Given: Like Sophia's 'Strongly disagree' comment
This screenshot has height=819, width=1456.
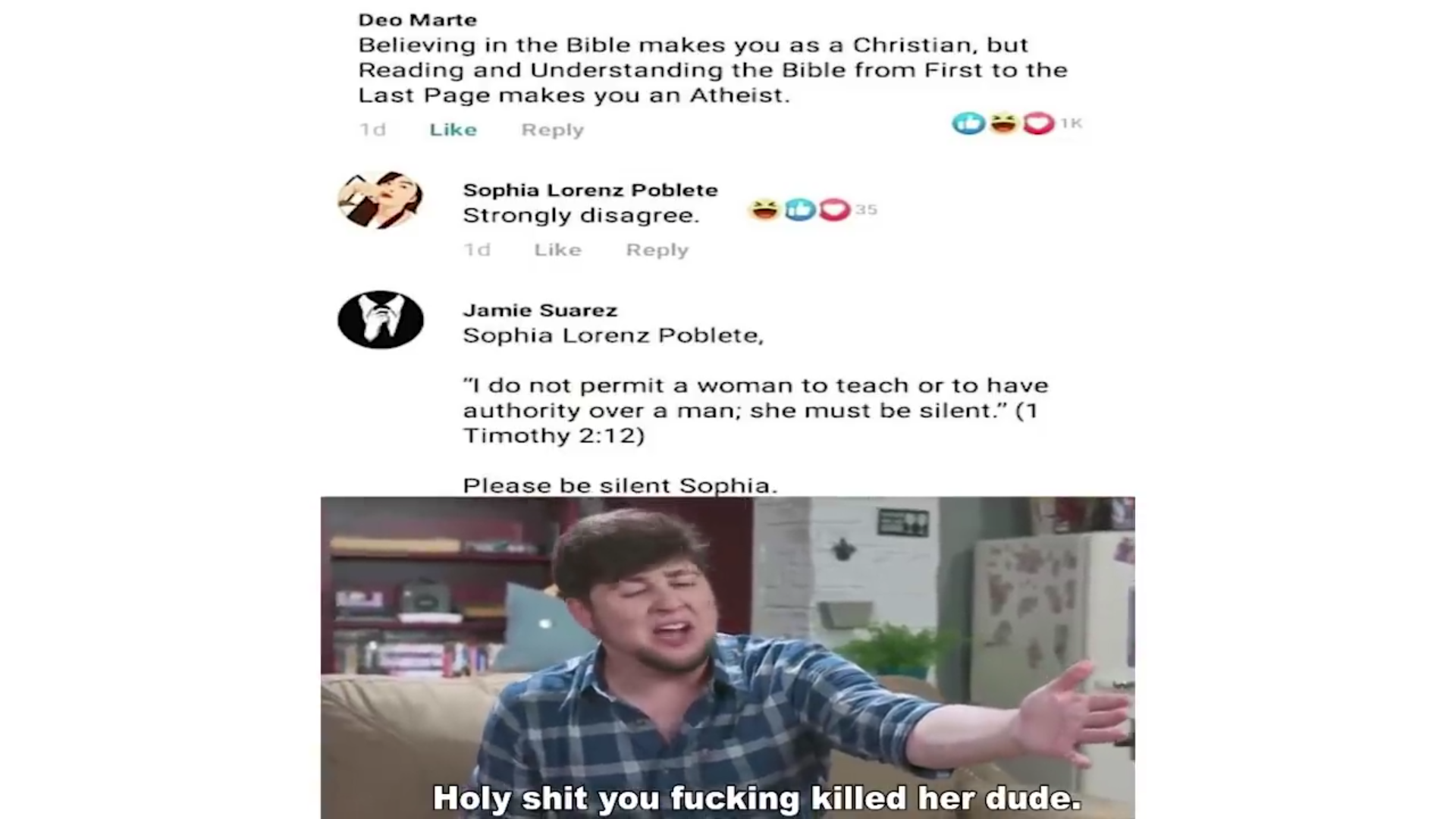Looking at the screenshot, I should (x=557, y=249).
